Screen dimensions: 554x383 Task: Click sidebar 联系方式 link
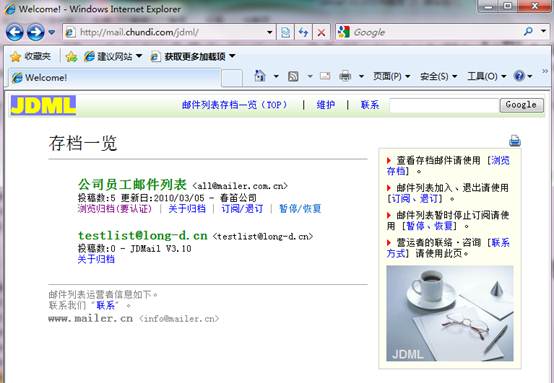[x=500, y=242]
